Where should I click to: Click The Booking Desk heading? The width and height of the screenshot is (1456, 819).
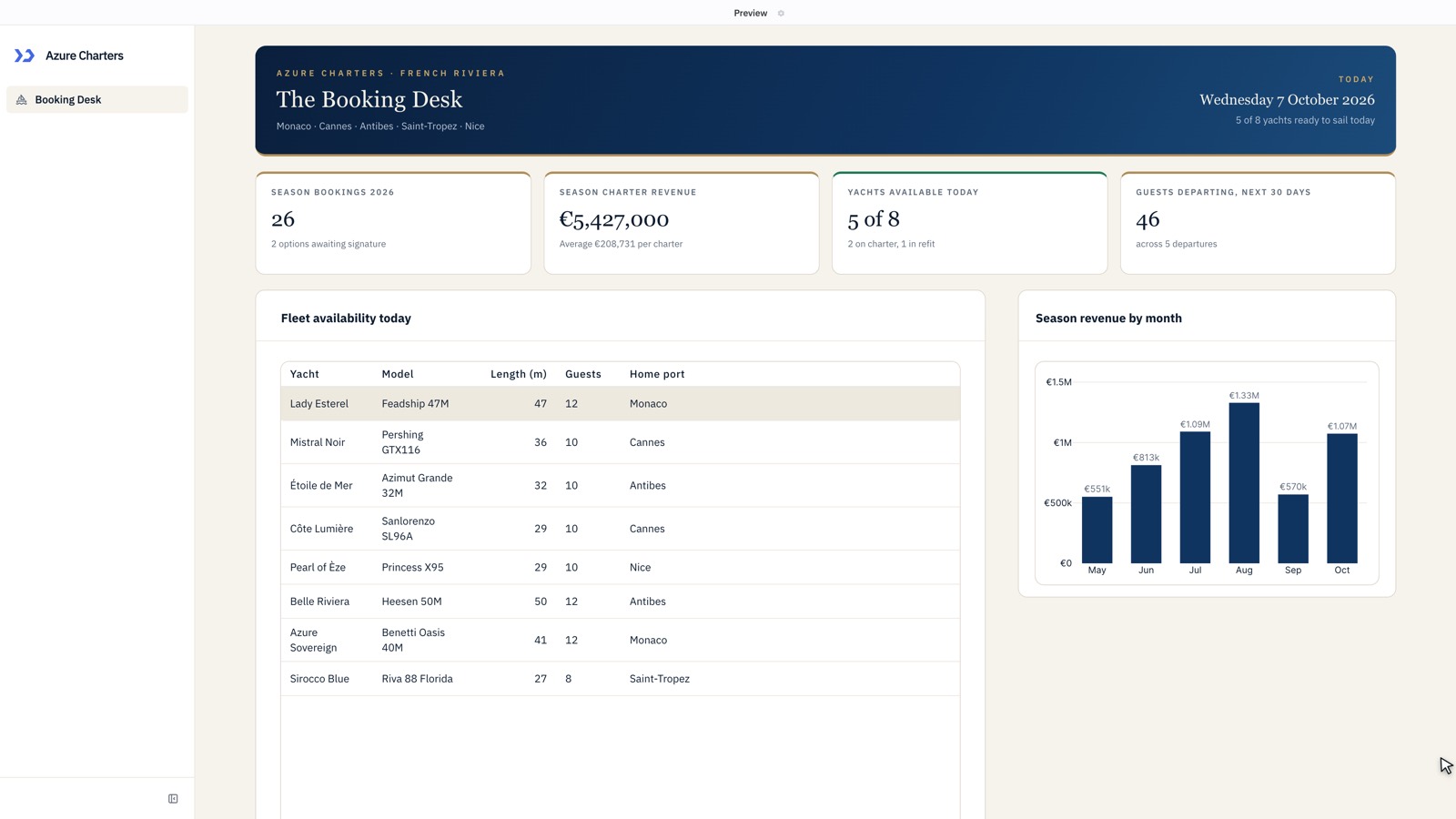click(x=369, y=99)
